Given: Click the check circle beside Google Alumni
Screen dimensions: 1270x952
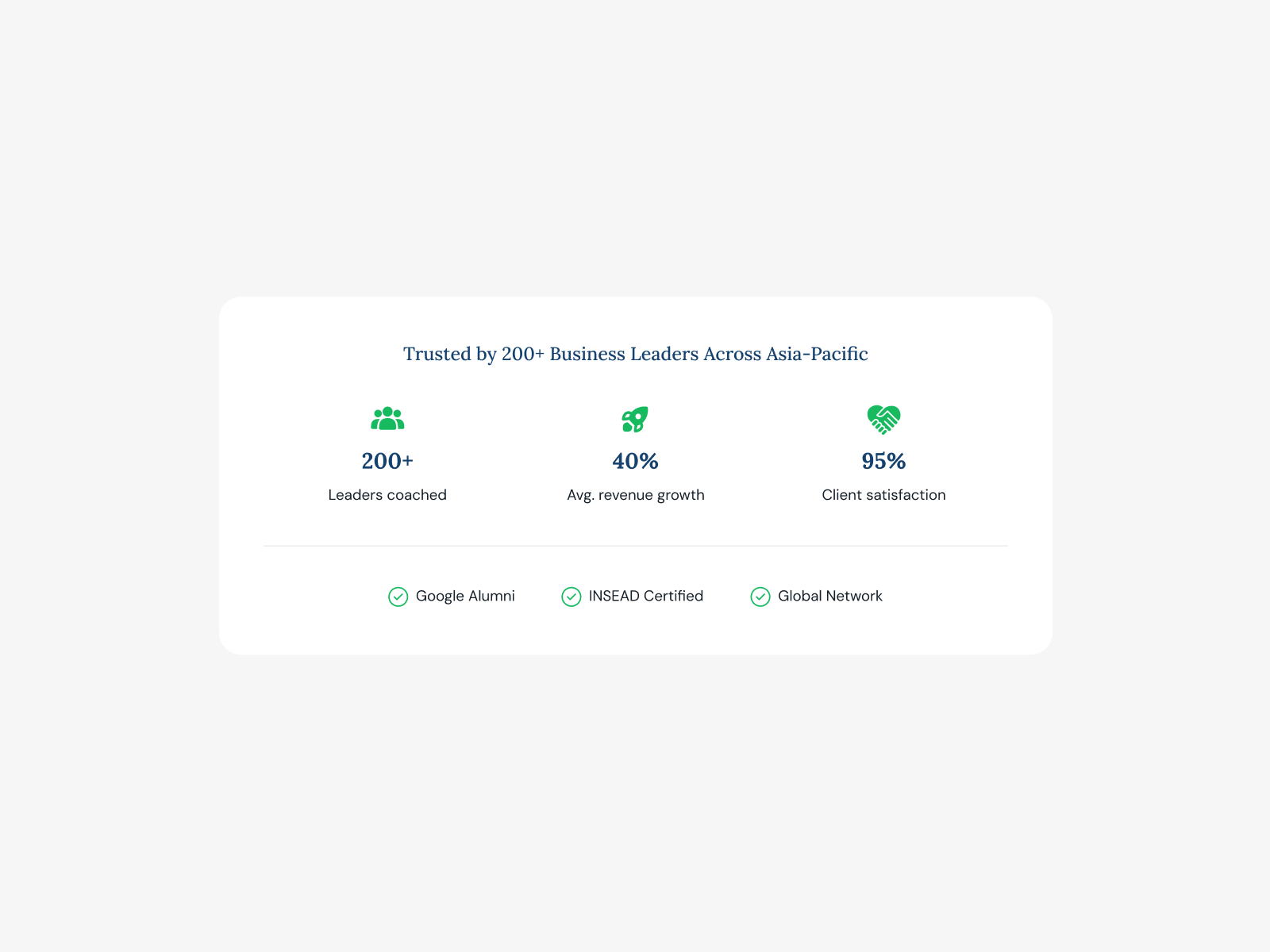Looking at the screenshot, I should click(x=398, y=597).
